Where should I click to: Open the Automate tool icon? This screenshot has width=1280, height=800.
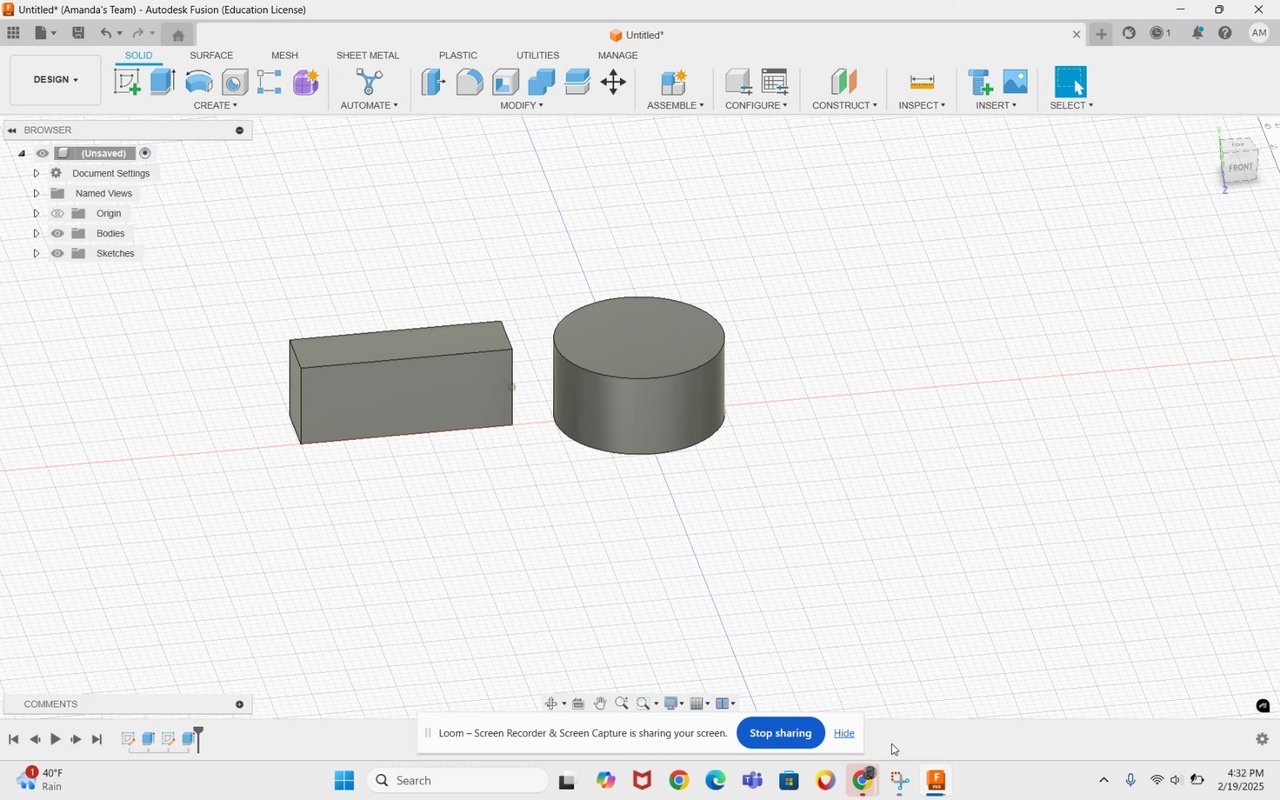coord(369,82)
